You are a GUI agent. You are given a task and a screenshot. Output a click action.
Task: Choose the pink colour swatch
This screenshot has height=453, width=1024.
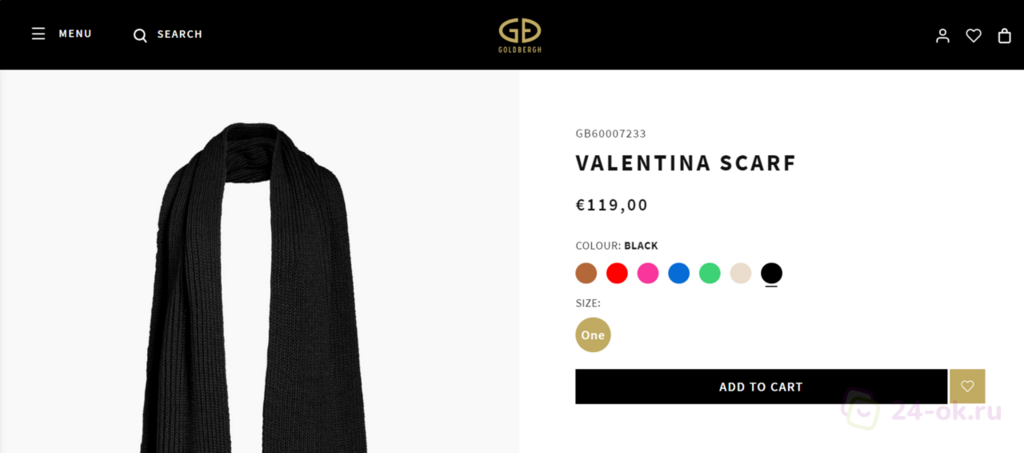pyautogui.click(x=648, y=273)
